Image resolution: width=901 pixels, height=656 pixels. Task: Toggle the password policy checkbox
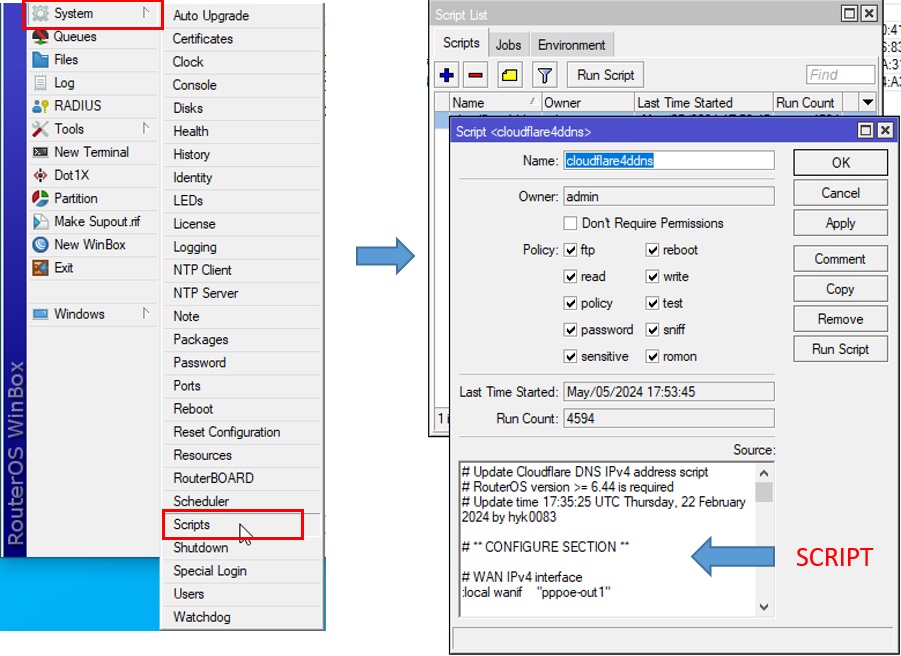point(570,330)
